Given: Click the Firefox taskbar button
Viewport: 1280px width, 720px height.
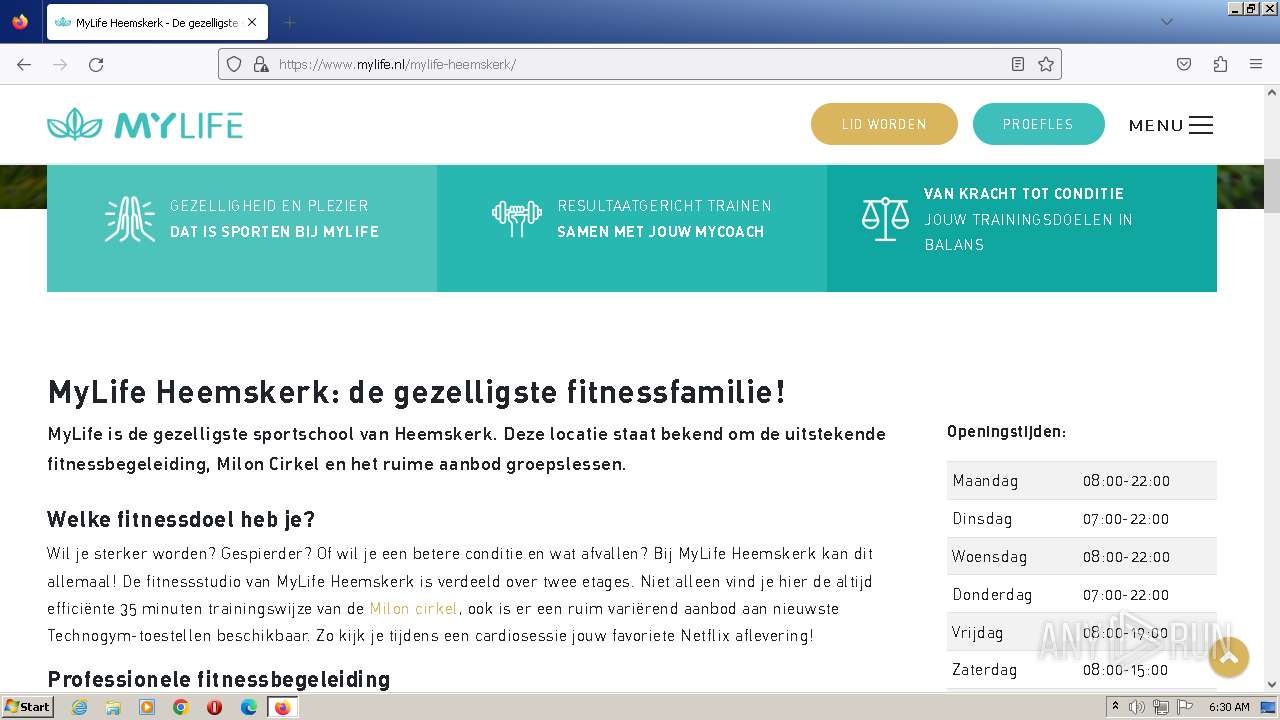Looking at the screenshot, I should (x=282, y=707).
